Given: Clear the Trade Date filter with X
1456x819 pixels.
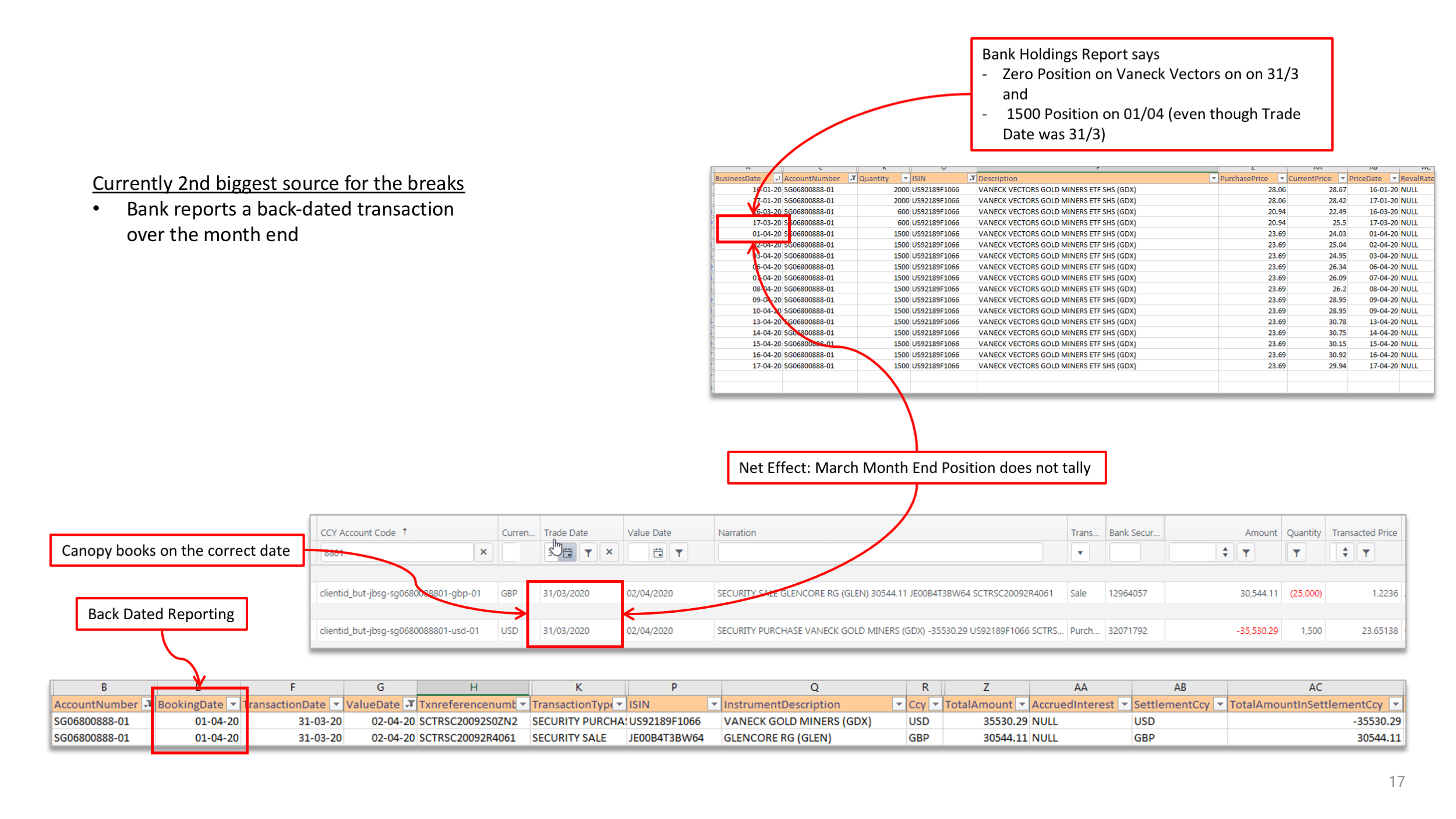Looking at the screenshot, I should point(609,552).
